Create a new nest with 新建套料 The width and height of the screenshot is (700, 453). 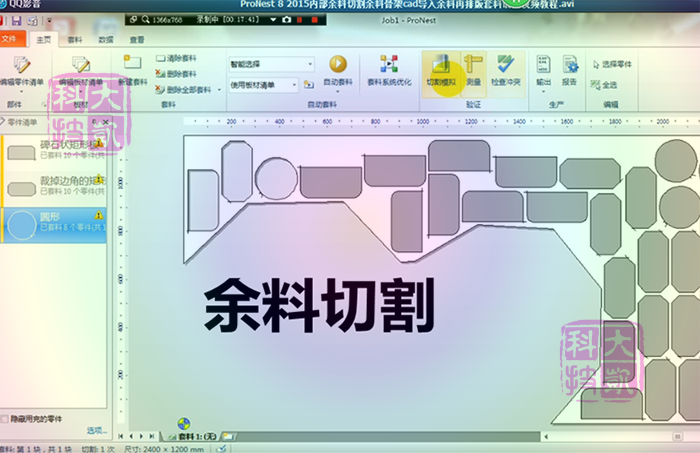click(x=133, y=71)
